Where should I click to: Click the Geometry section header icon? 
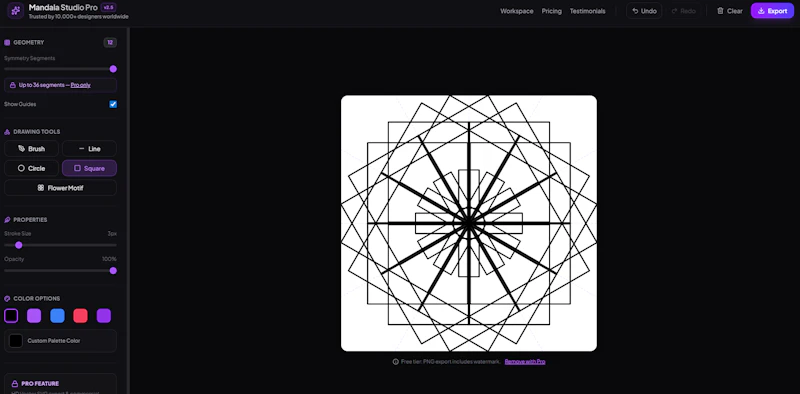(7, 42)
